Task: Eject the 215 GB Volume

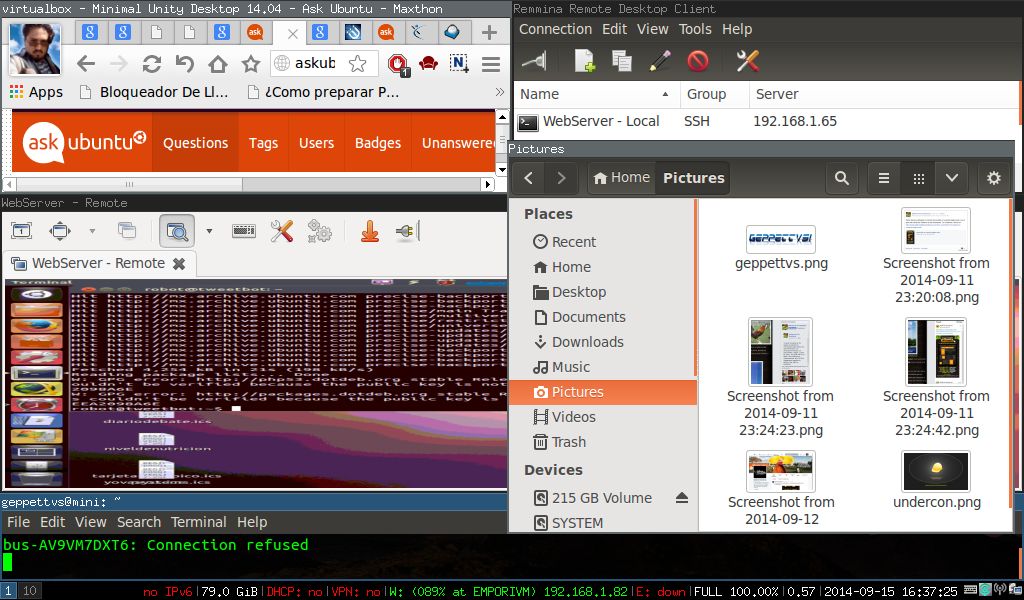Action: [682, 497]
